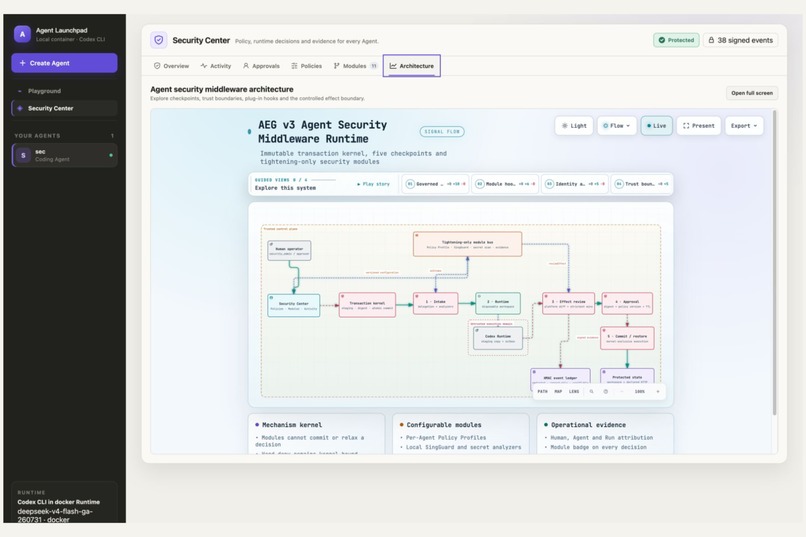Screen dimensions: 806x537
Task: Click the Create Agent button
Action: 64,63
